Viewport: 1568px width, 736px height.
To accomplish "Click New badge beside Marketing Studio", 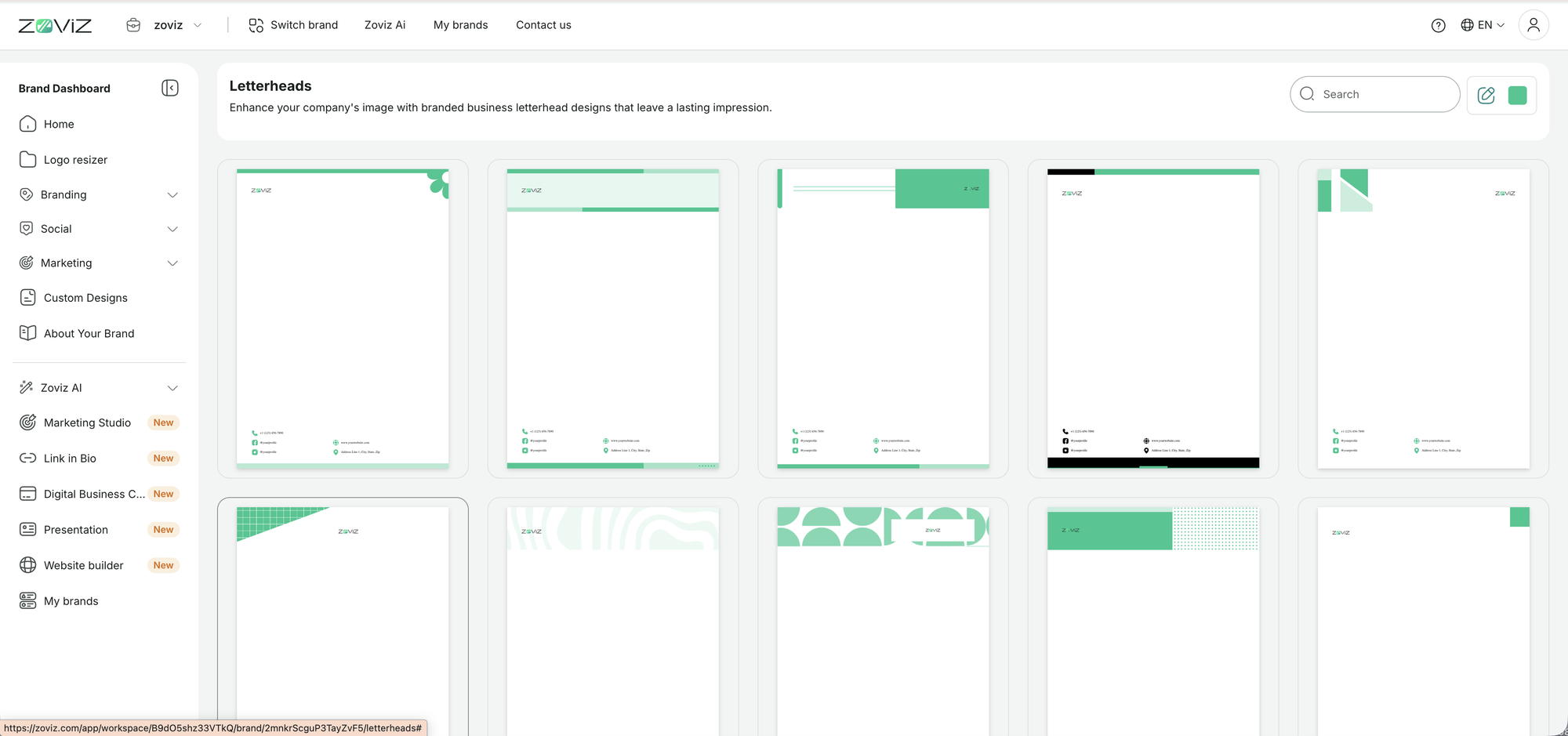I will click(163, 422).
